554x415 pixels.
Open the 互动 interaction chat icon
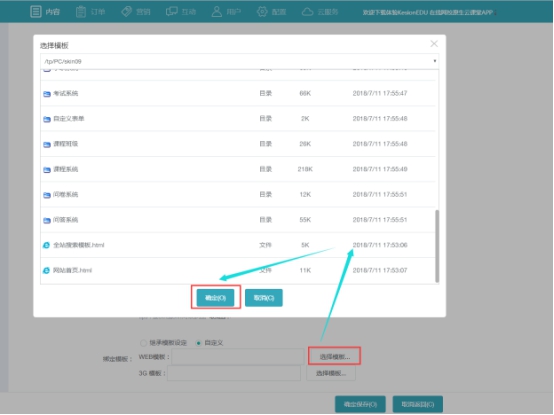coord(172,12)
